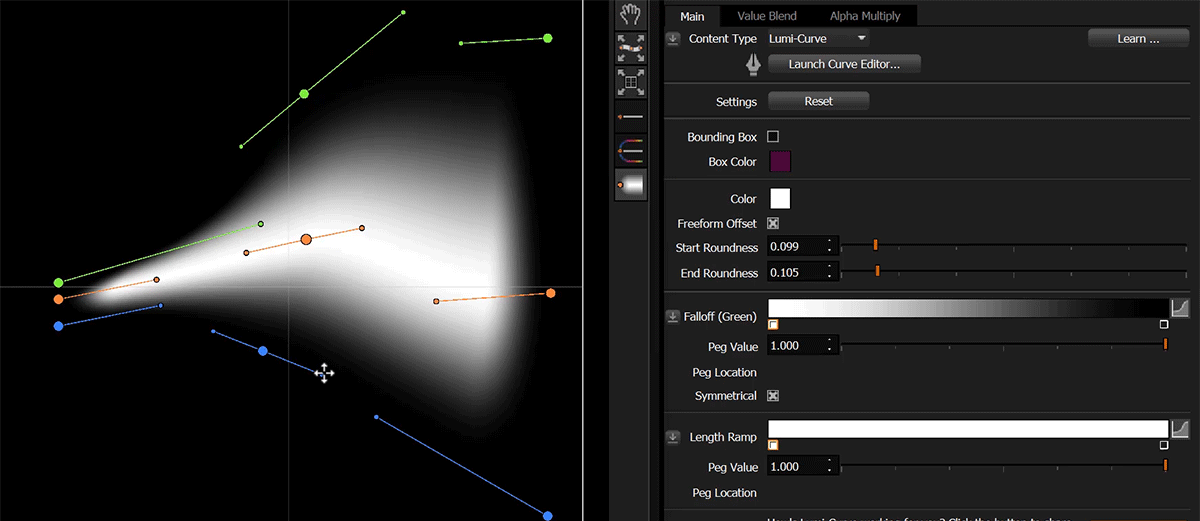1200x521 pixels.
Task: Enable the Bounding Box checkbox
Action: coord(773,137)
